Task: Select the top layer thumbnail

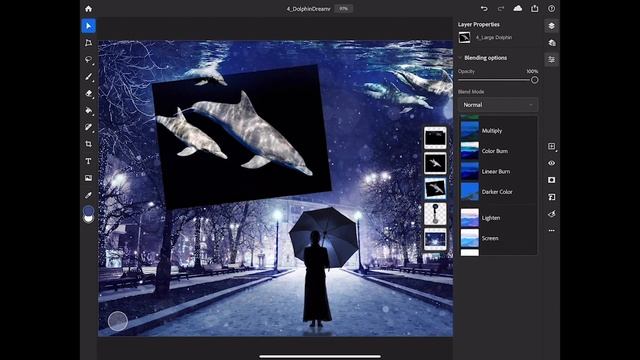Action: [x=435, y=138]
